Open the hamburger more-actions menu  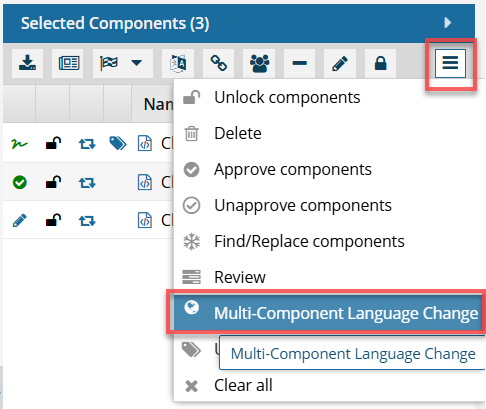click(450, 63)
